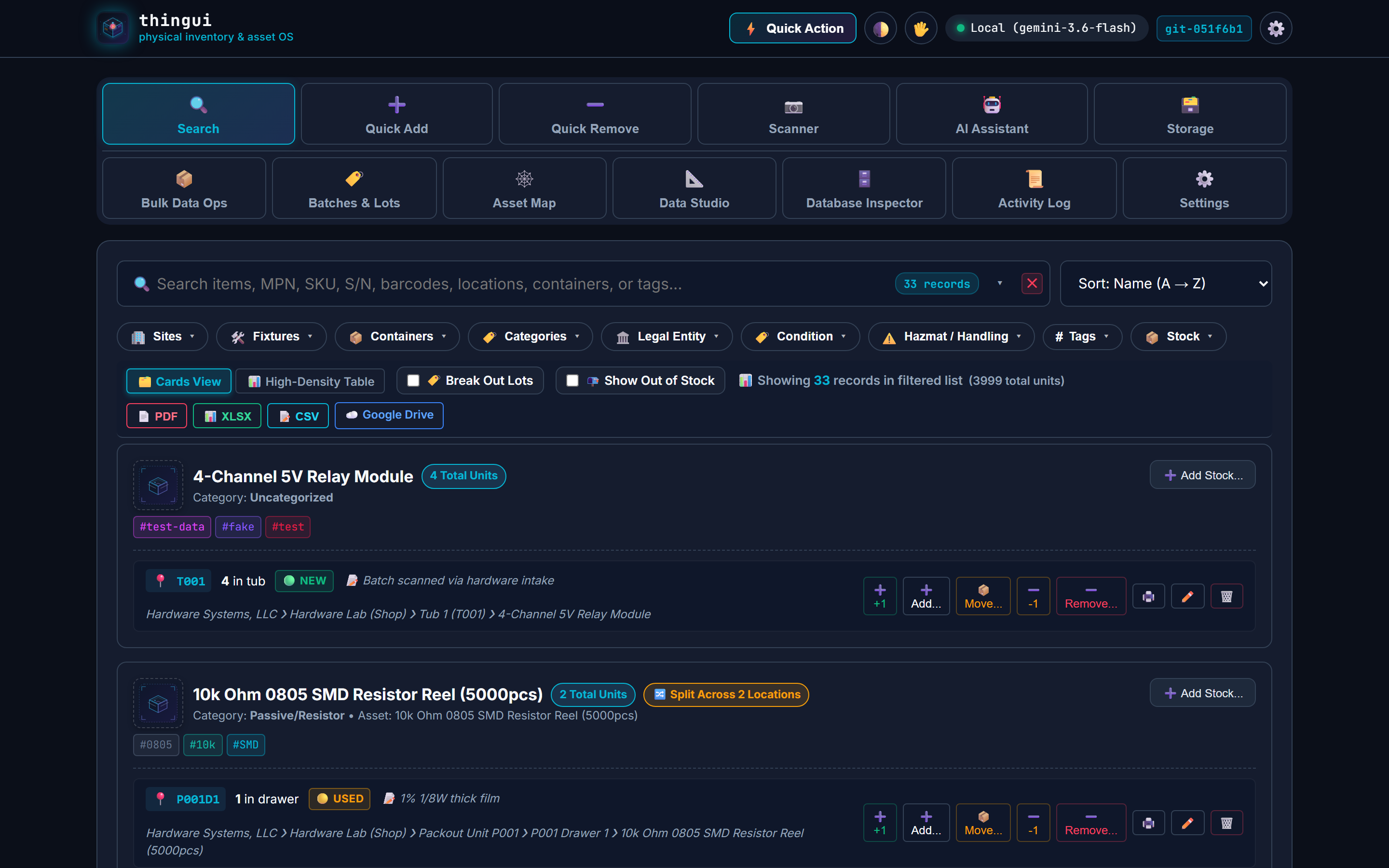Screen dimensions: 1389x868
Task: Delete the T001 stock entry trash icon
Action: click(1226, 597)
